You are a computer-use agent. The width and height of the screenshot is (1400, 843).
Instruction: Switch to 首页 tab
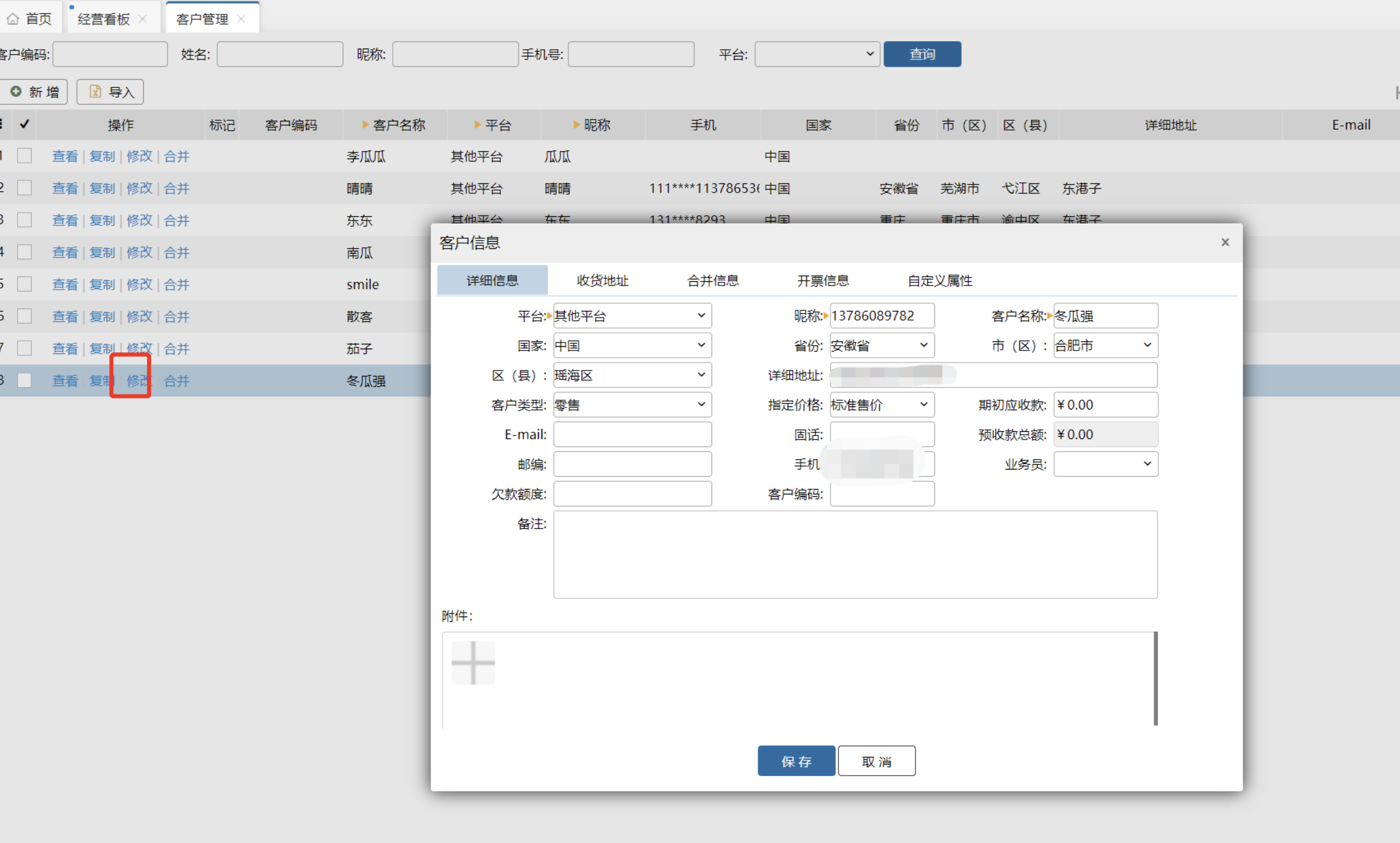click(x=30, y=19)
